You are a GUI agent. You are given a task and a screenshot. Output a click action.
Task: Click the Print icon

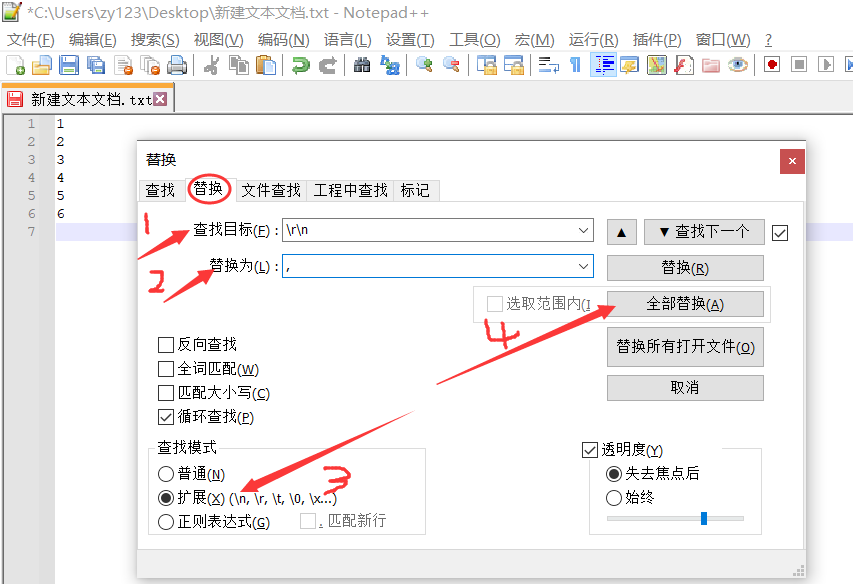pos(177,65)
